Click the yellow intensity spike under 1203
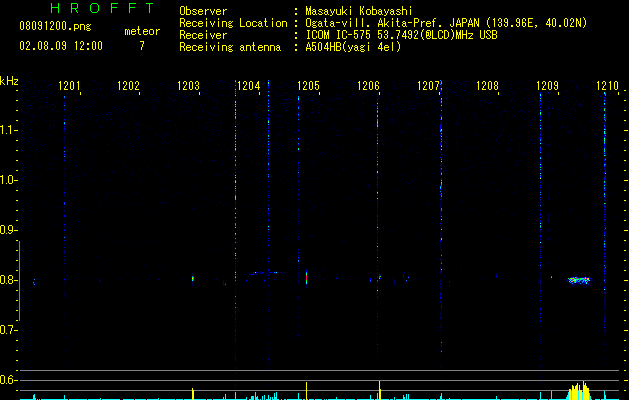629x400 pixels. 193,394
